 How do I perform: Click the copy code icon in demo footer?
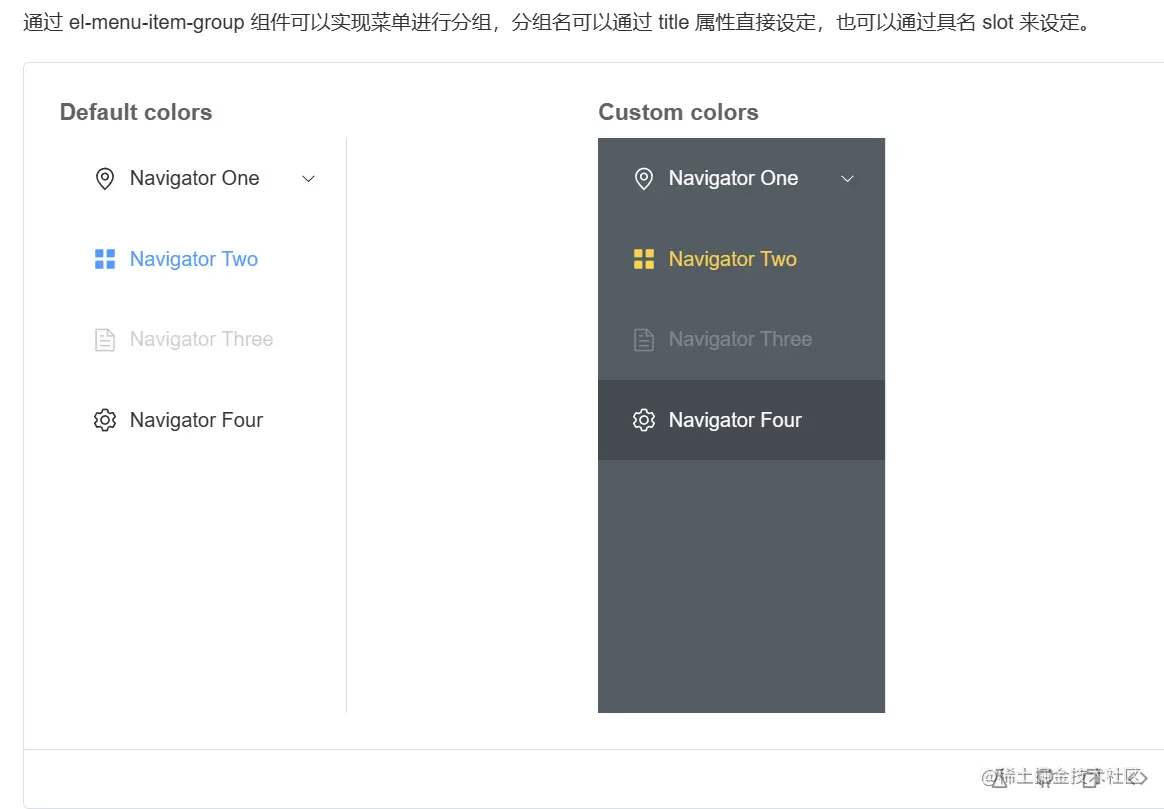(x=1090, y=778)
